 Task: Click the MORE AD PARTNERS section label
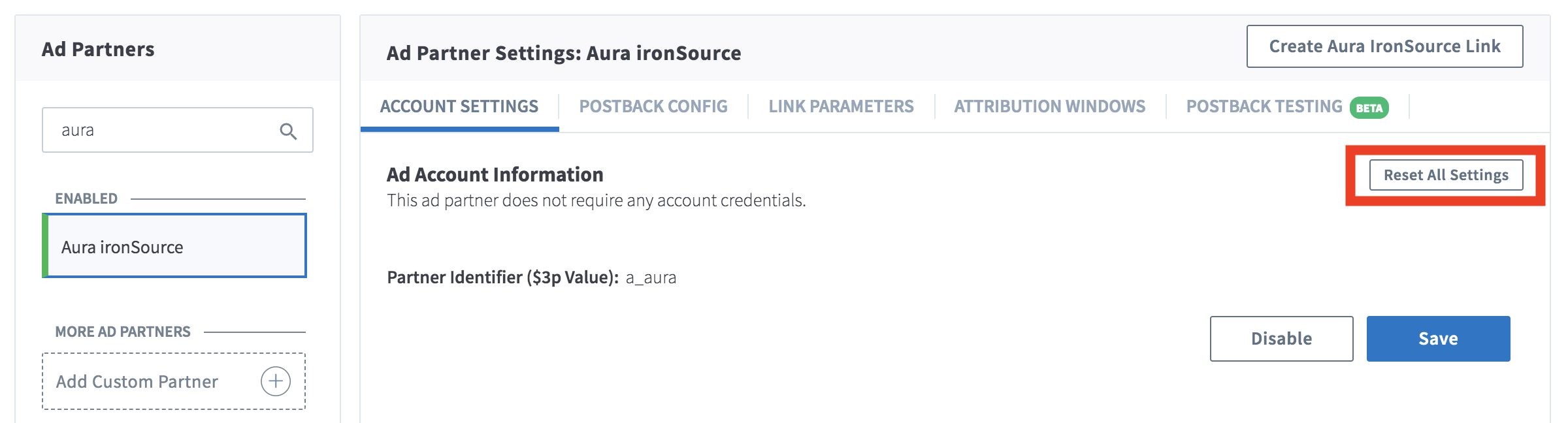(123, 332)
